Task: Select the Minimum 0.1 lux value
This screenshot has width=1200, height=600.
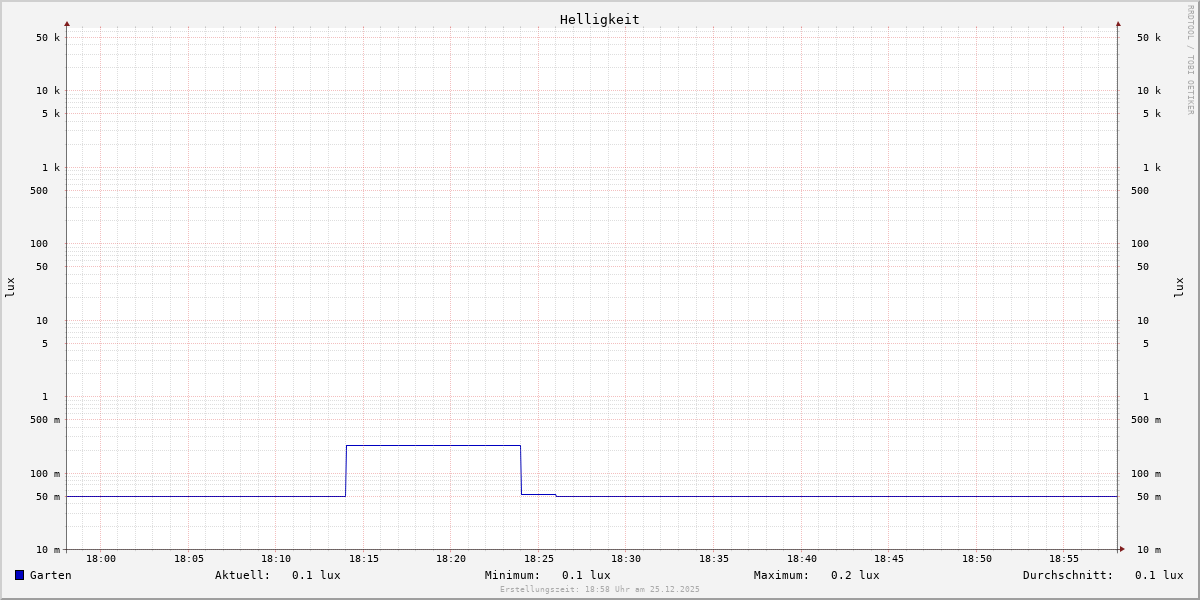Action: coord(586,575)
